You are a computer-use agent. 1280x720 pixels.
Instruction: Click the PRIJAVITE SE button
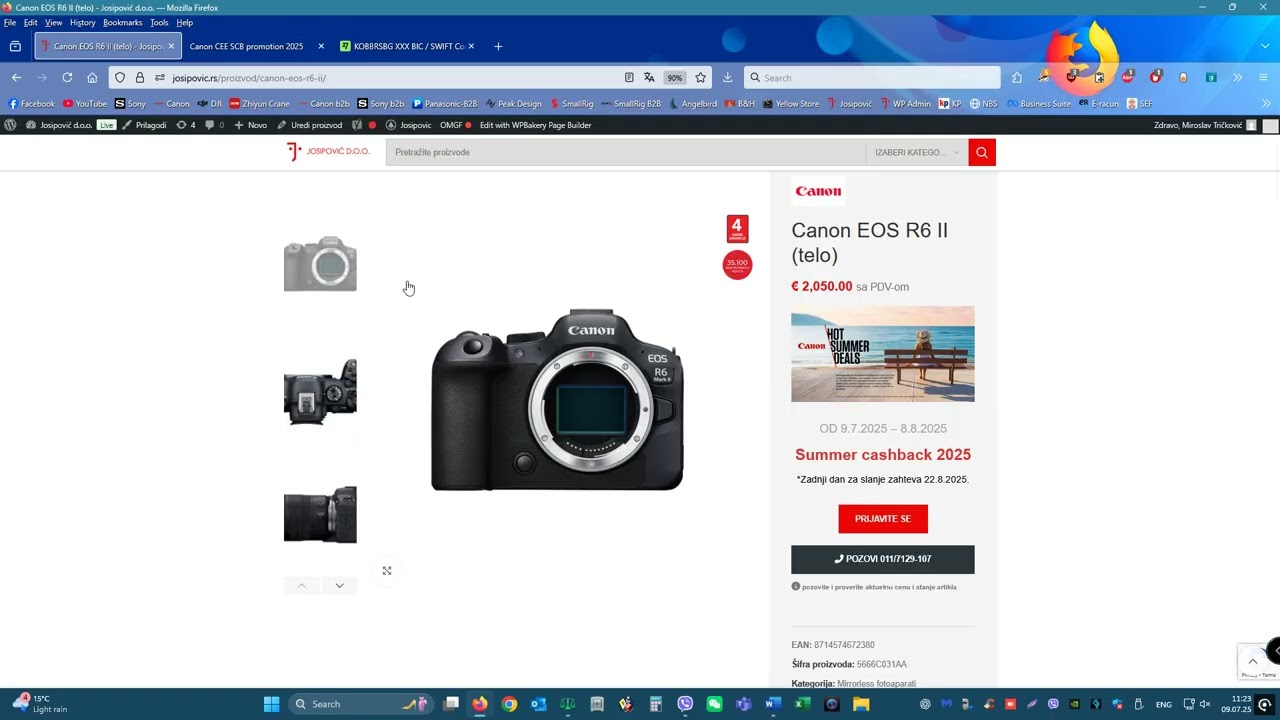point(883,519)
